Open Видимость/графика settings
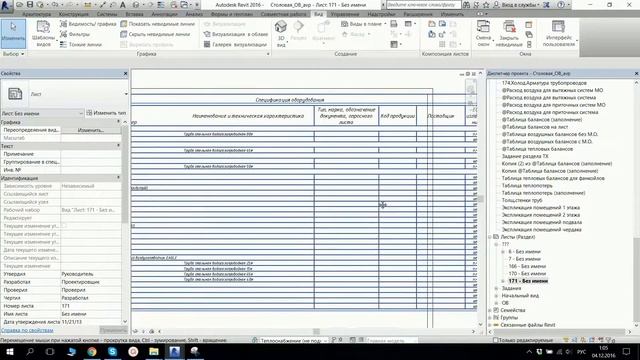 click(x=88, y=24)
